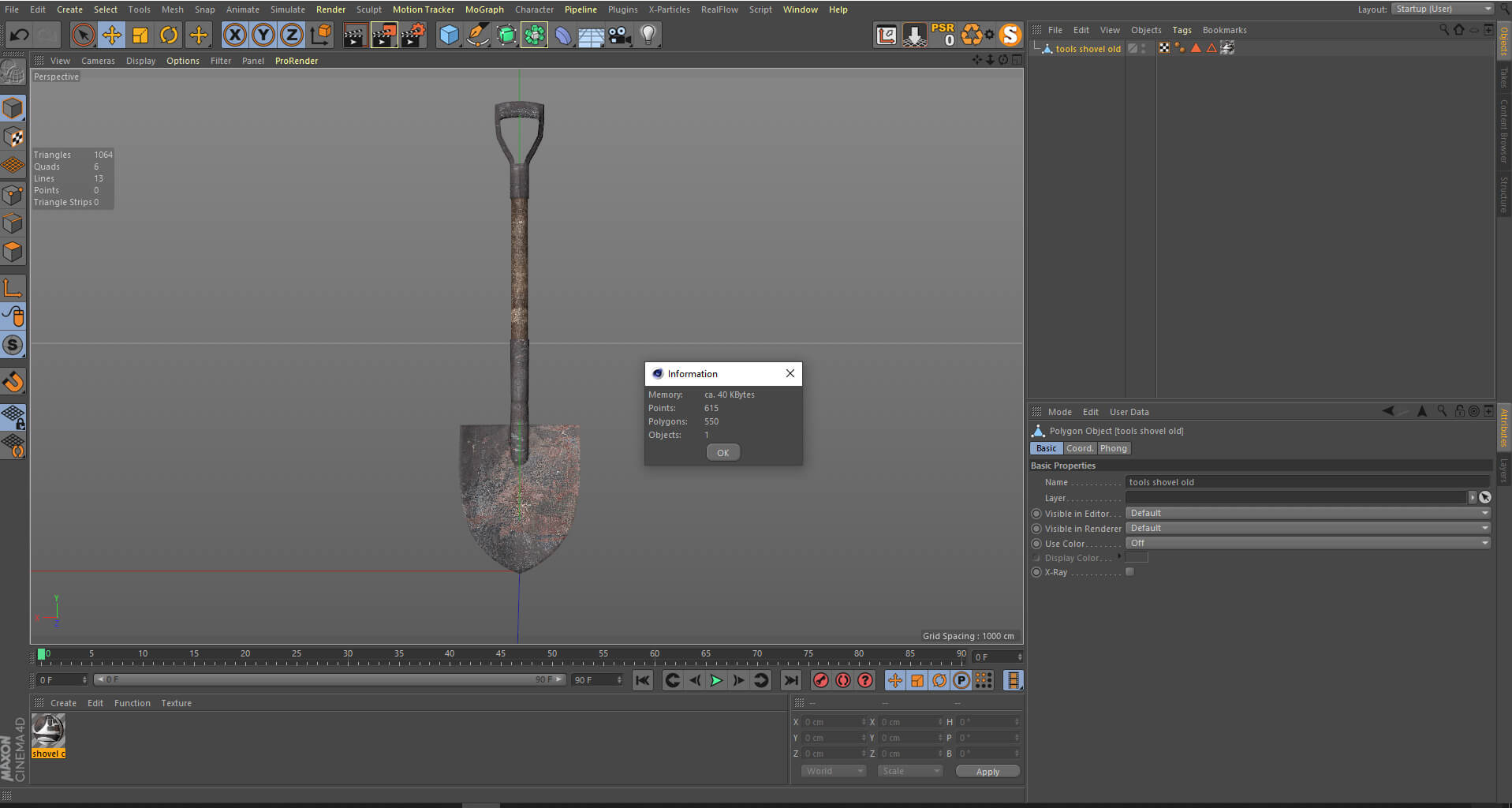
Task: Switch to the Coord. tab
Action: pos(1080,448)
